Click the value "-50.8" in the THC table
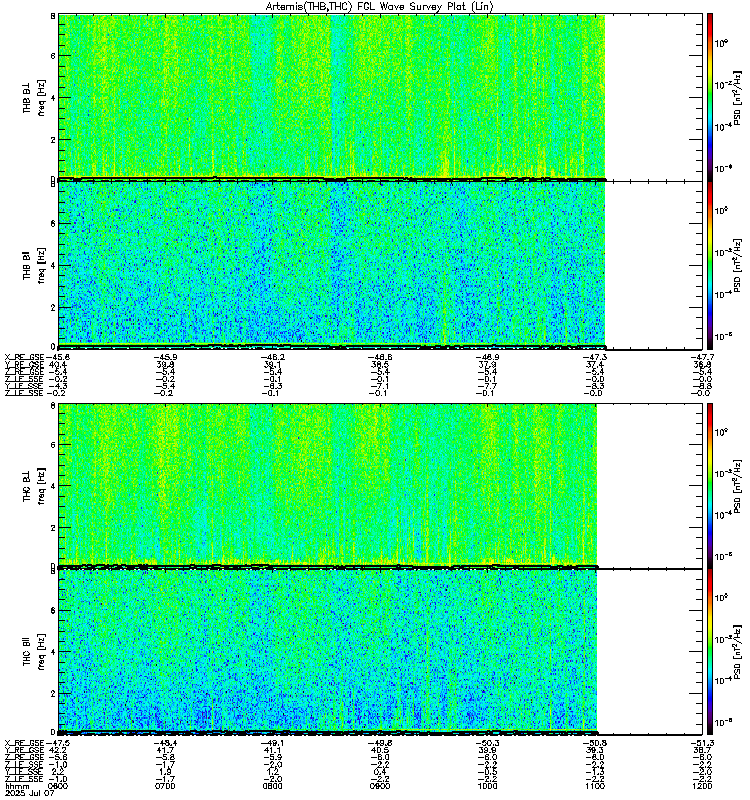The image size is (750, 800). (x=595, y=743)
